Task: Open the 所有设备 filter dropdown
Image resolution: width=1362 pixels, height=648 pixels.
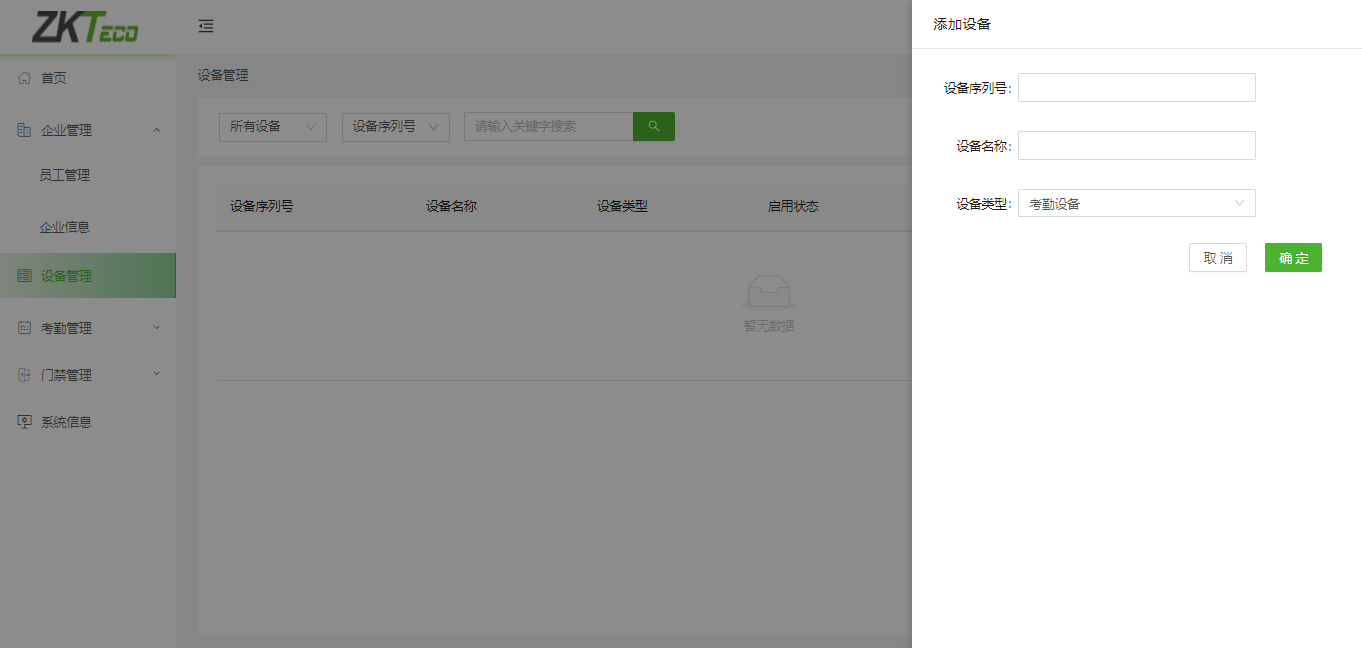Action: pyautogui.click(x=273, y=127)
